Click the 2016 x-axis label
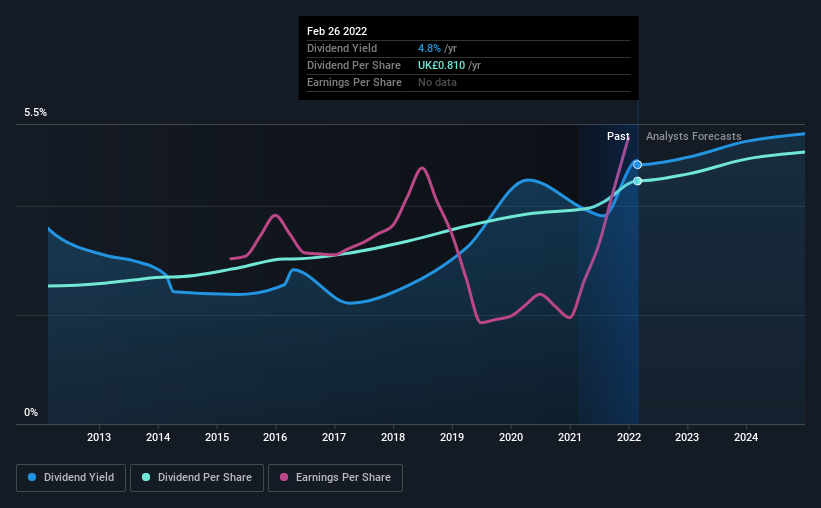Image resolution: width=821 pixels, height=508 pixels. point(275,437)
